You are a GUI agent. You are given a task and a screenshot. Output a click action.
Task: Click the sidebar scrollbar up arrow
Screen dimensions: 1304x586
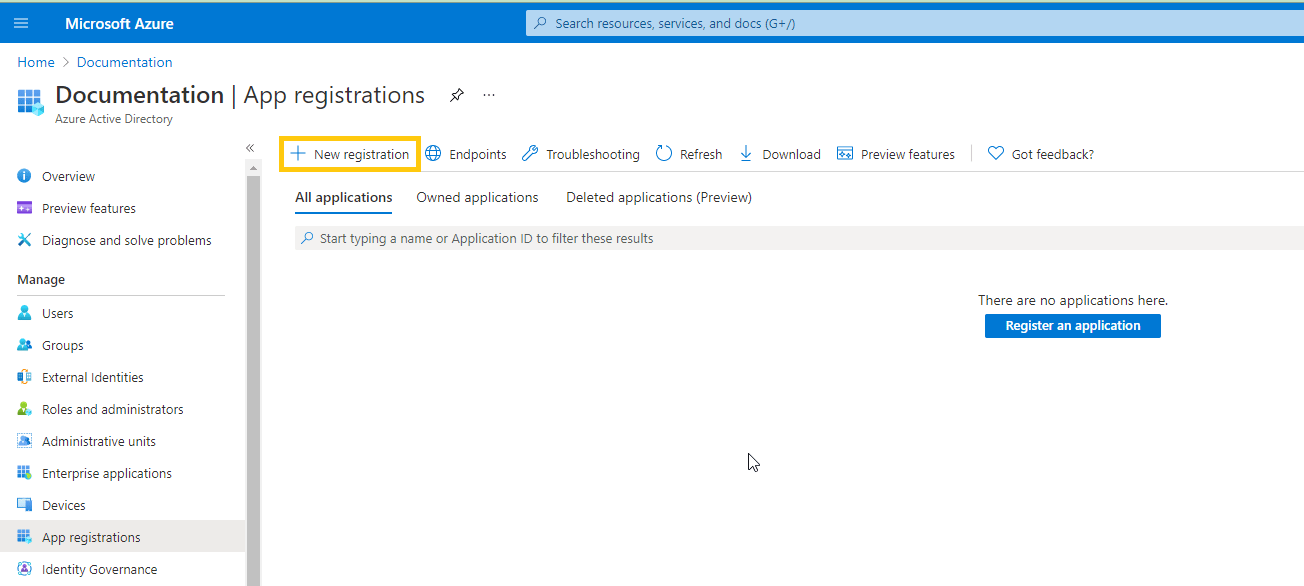pyautogui.click(x=253, y=168)
